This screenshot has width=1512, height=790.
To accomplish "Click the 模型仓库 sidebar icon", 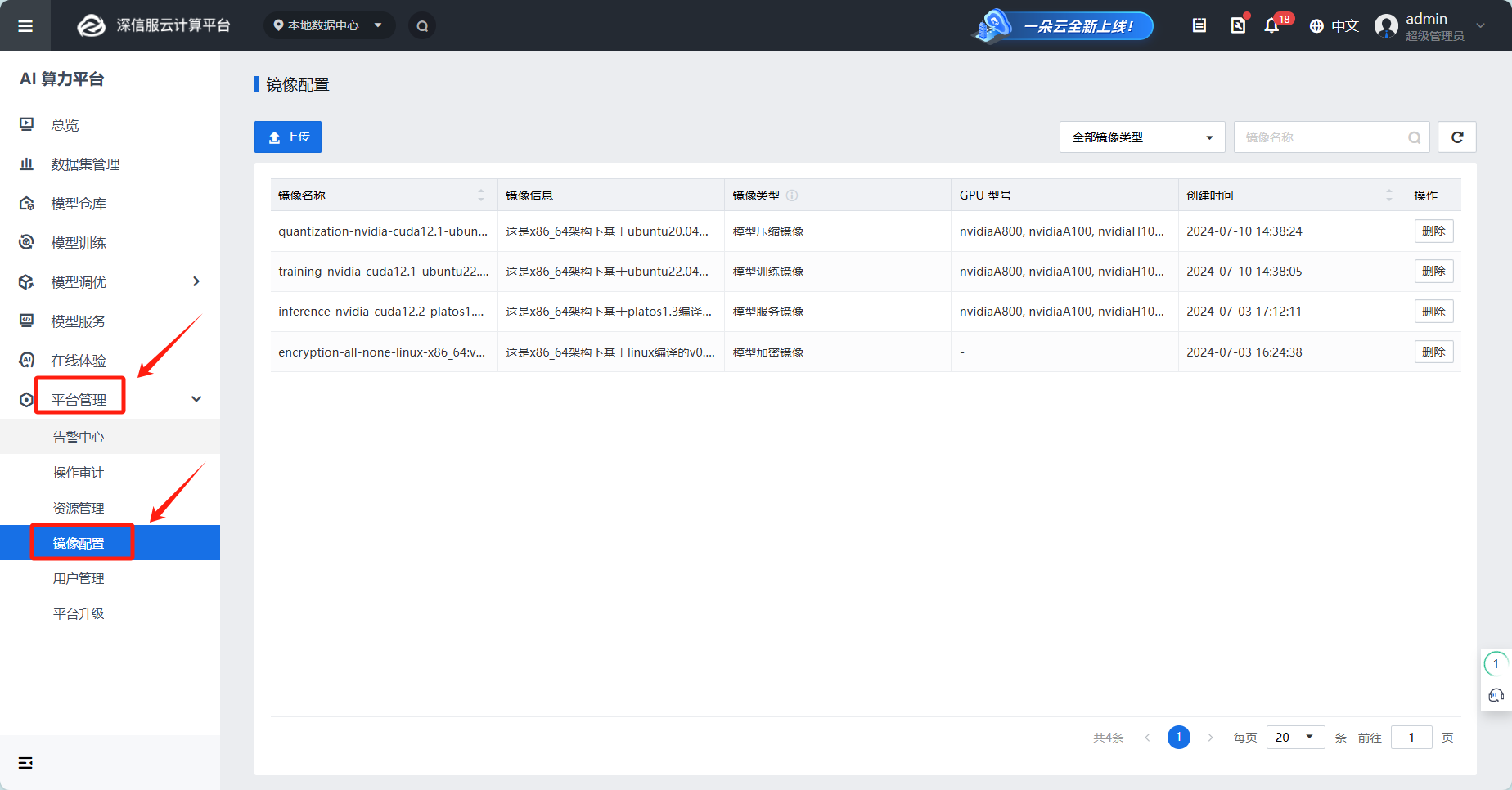I will (x=26, y=203).
